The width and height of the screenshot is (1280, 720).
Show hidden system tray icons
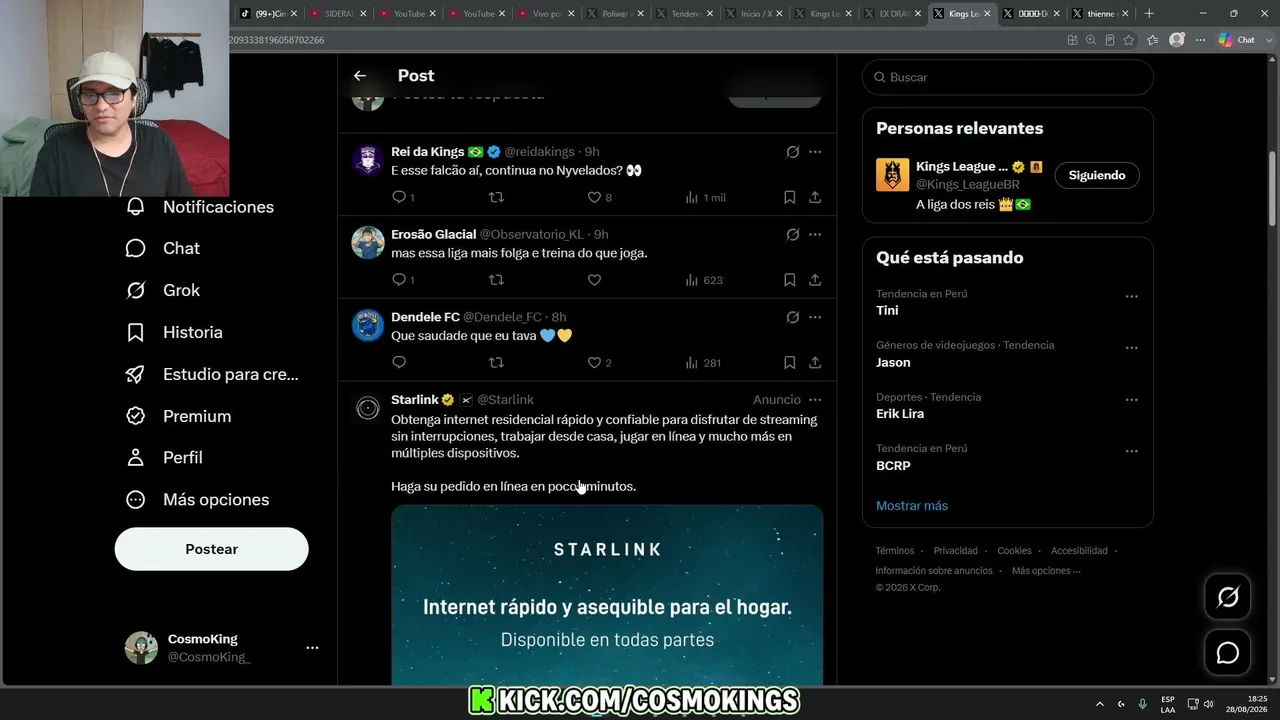click(1100, 704)
